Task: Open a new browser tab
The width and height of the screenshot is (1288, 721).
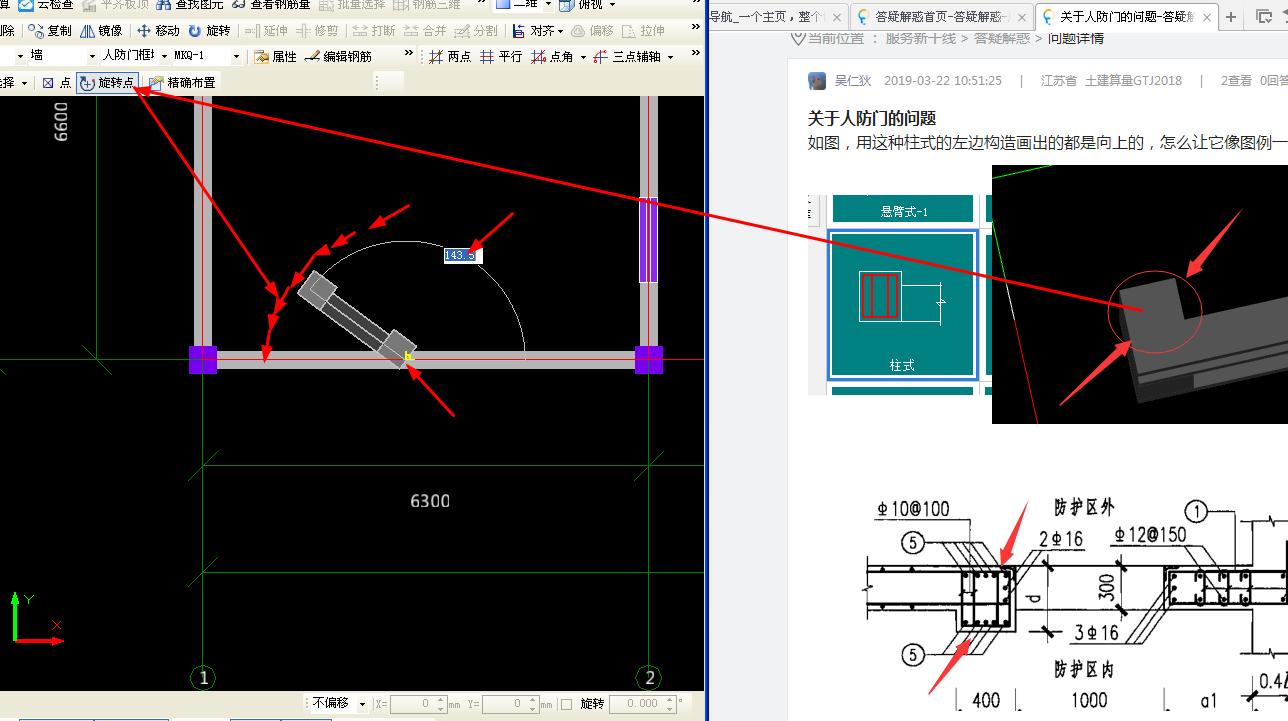Action: point(1231,17)
